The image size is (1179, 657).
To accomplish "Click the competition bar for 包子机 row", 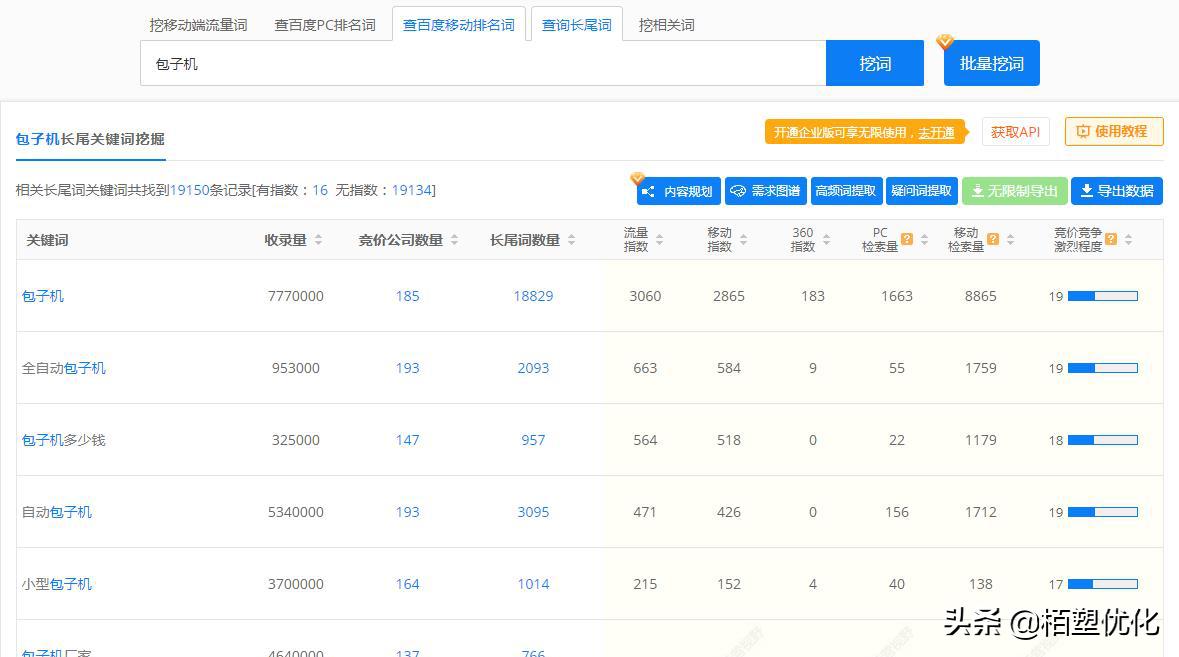I will coord(1105,296).
